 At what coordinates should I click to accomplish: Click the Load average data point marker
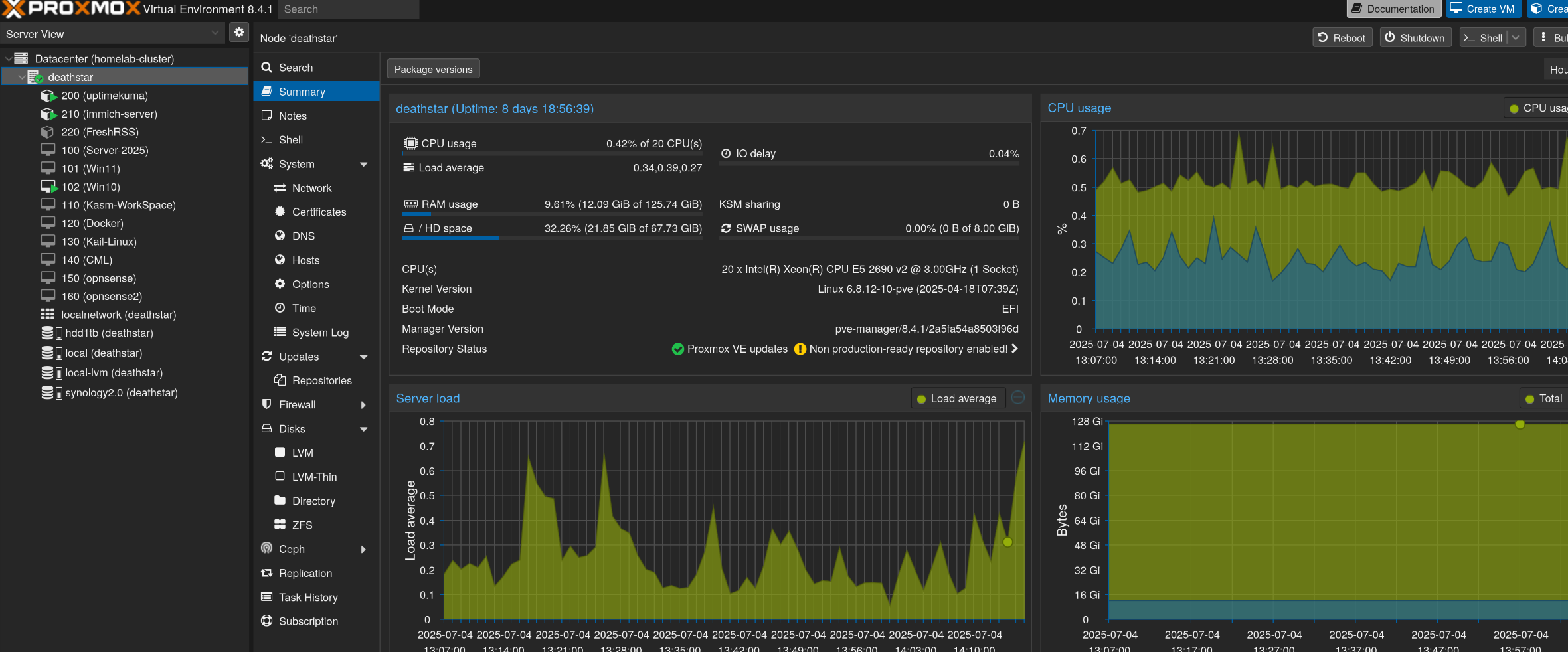(1007, 542)
